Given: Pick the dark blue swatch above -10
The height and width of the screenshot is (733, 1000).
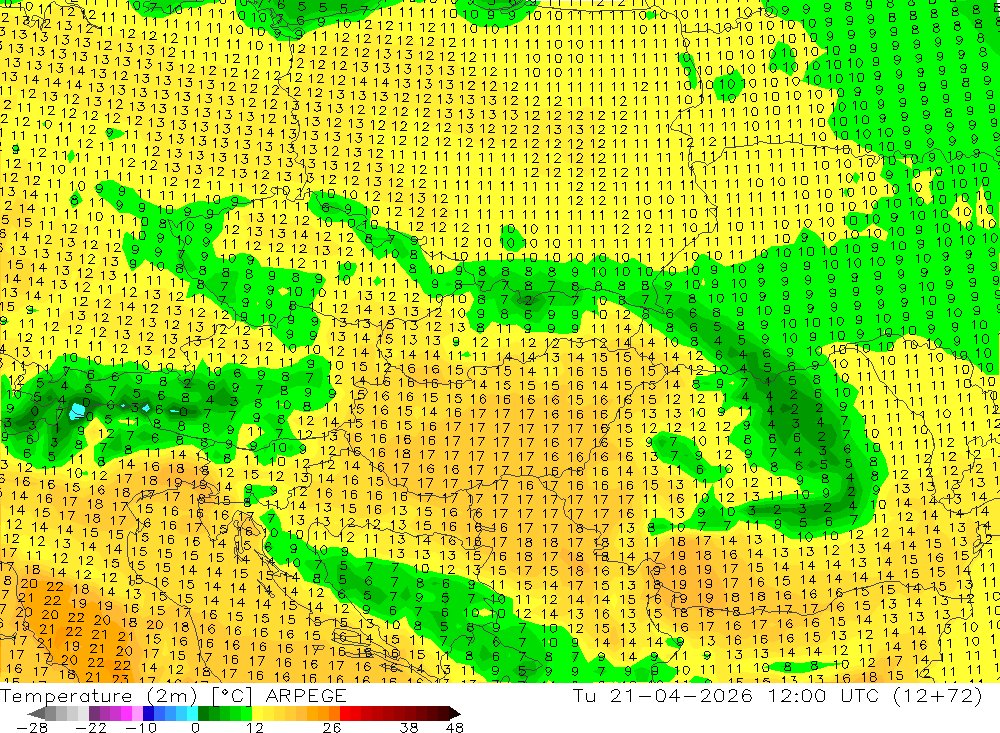Looking at the screenshot, I should (x=149, y=713).
